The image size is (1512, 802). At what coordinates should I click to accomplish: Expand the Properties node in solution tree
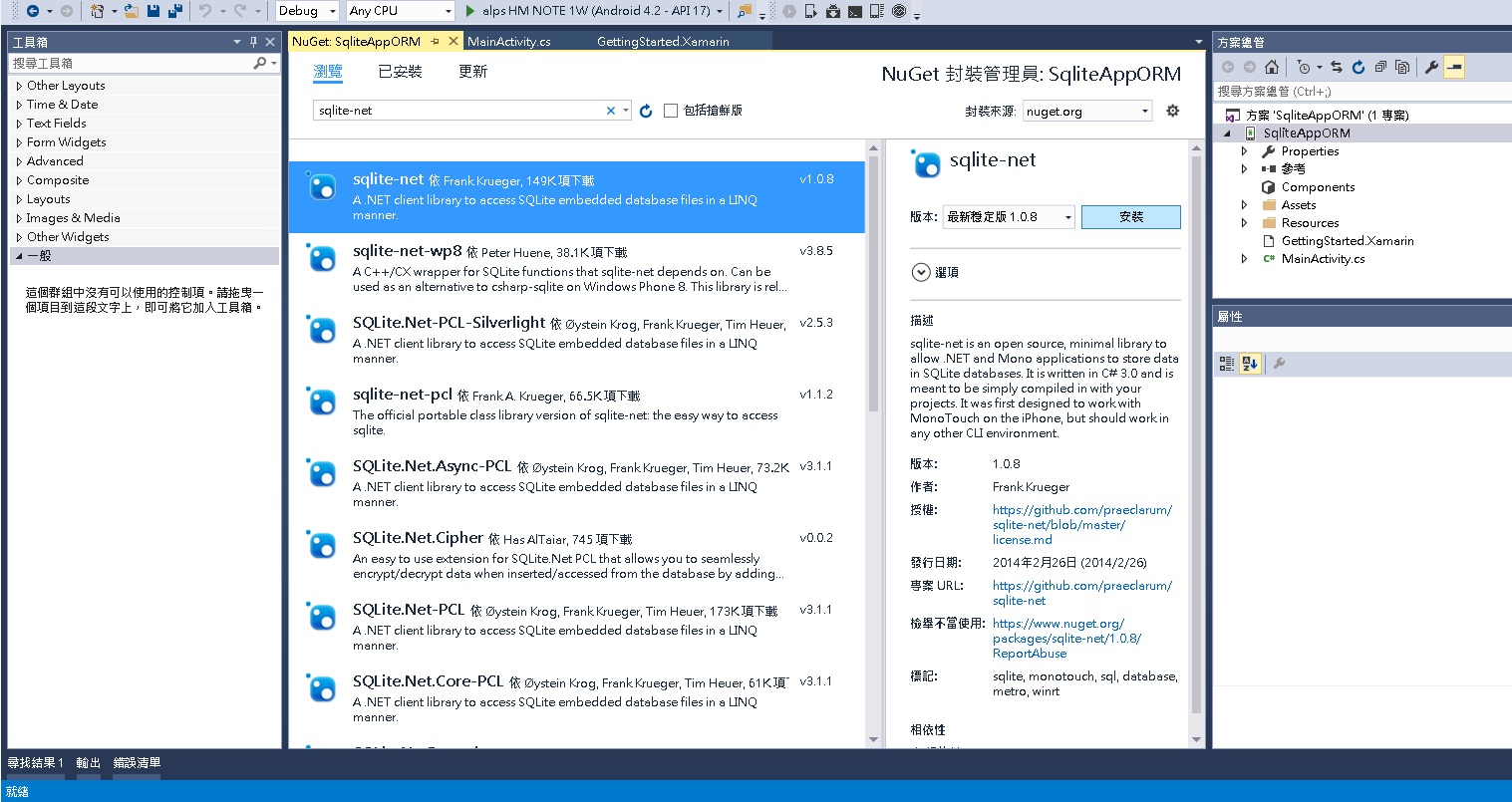(x=1244, y=151)
